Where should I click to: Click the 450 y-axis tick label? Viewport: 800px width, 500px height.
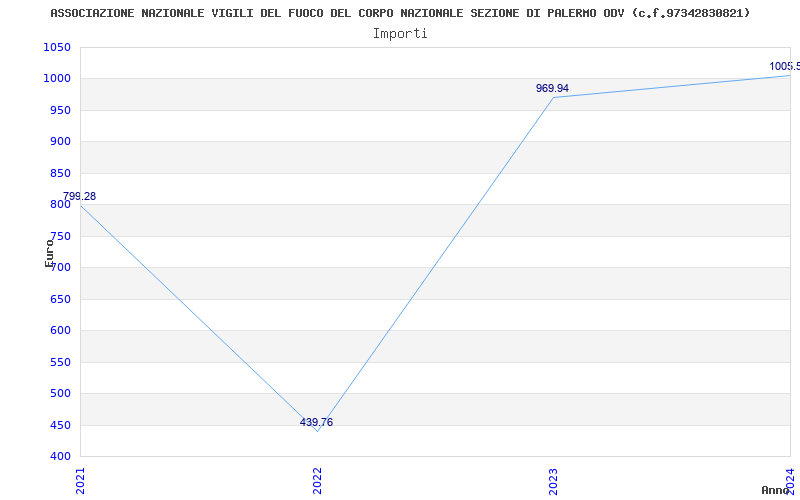[x=60, y=426]
